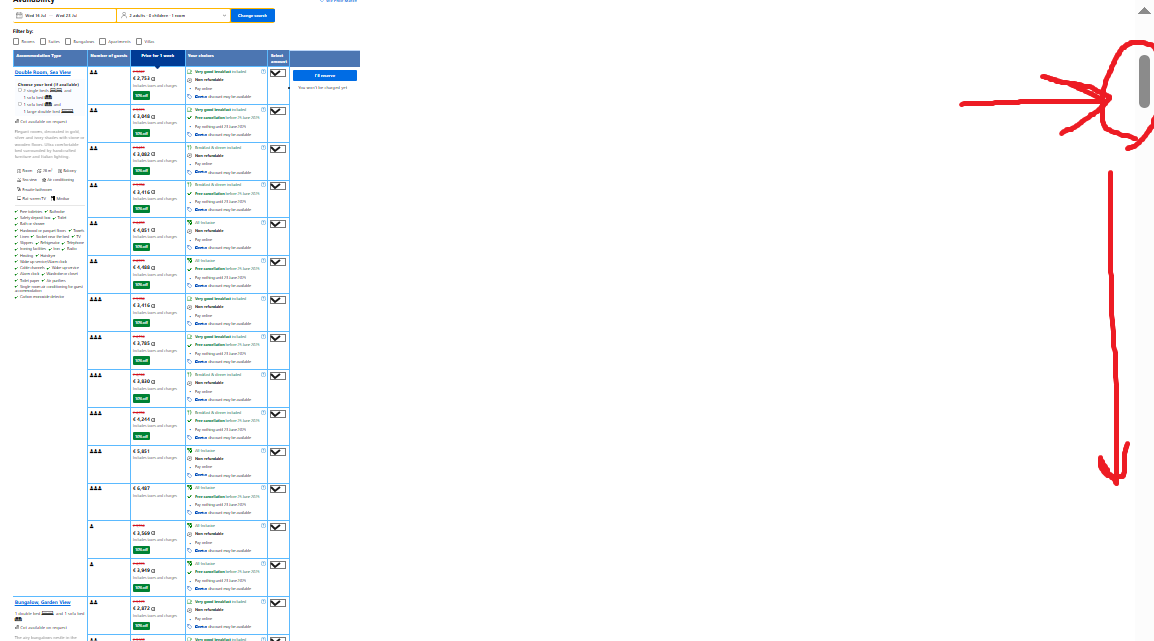
Task: Open the guests and rooms dropdown
Action: pos(173,16)
